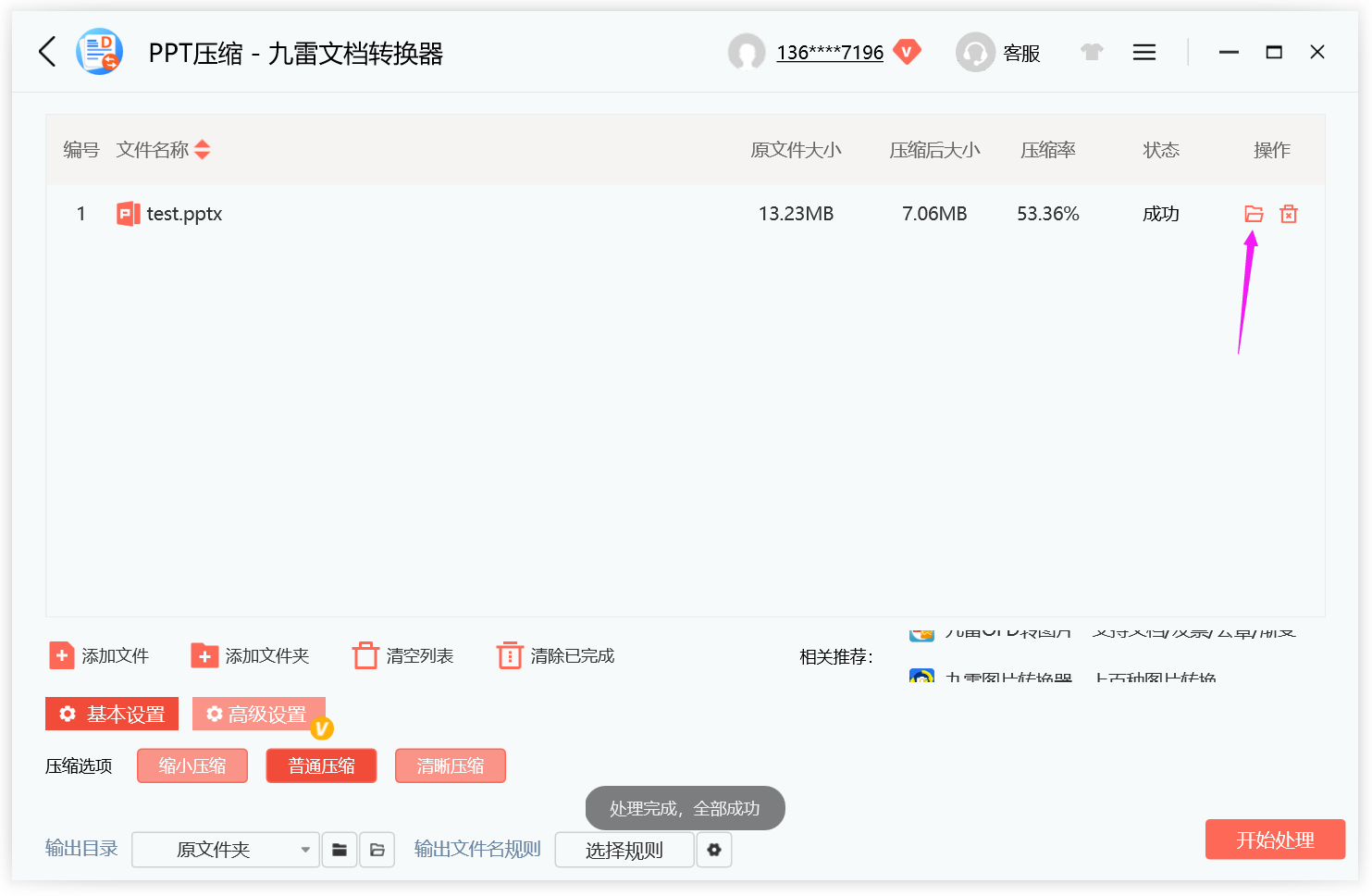
Task: Switch to the 高级设置 tab
Action: pyautogui.click(x=259, y=714)
